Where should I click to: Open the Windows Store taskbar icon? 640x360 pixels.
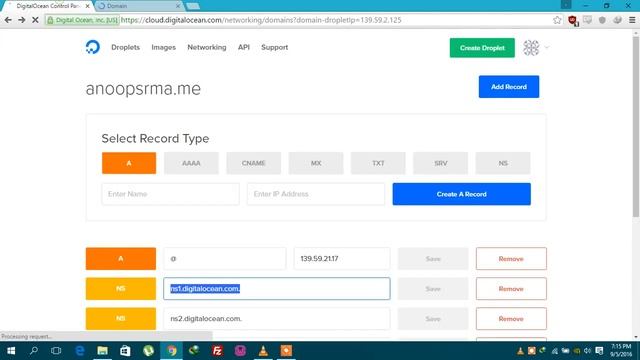point(125,351)
